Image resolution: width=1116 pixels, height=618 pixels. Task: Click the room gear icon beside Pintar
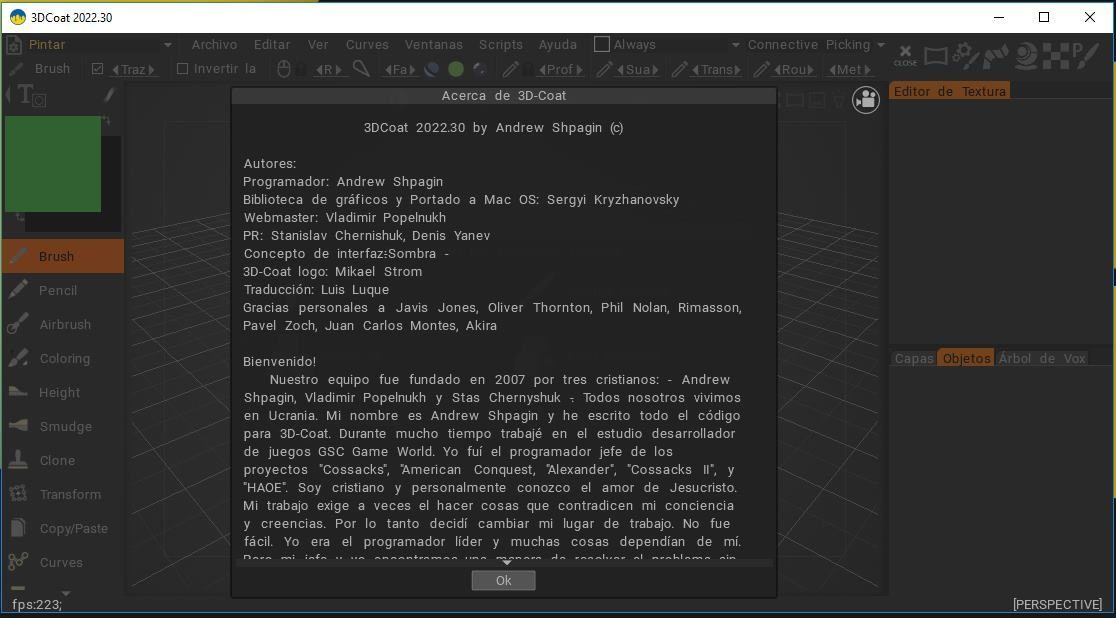pos(14,45)
